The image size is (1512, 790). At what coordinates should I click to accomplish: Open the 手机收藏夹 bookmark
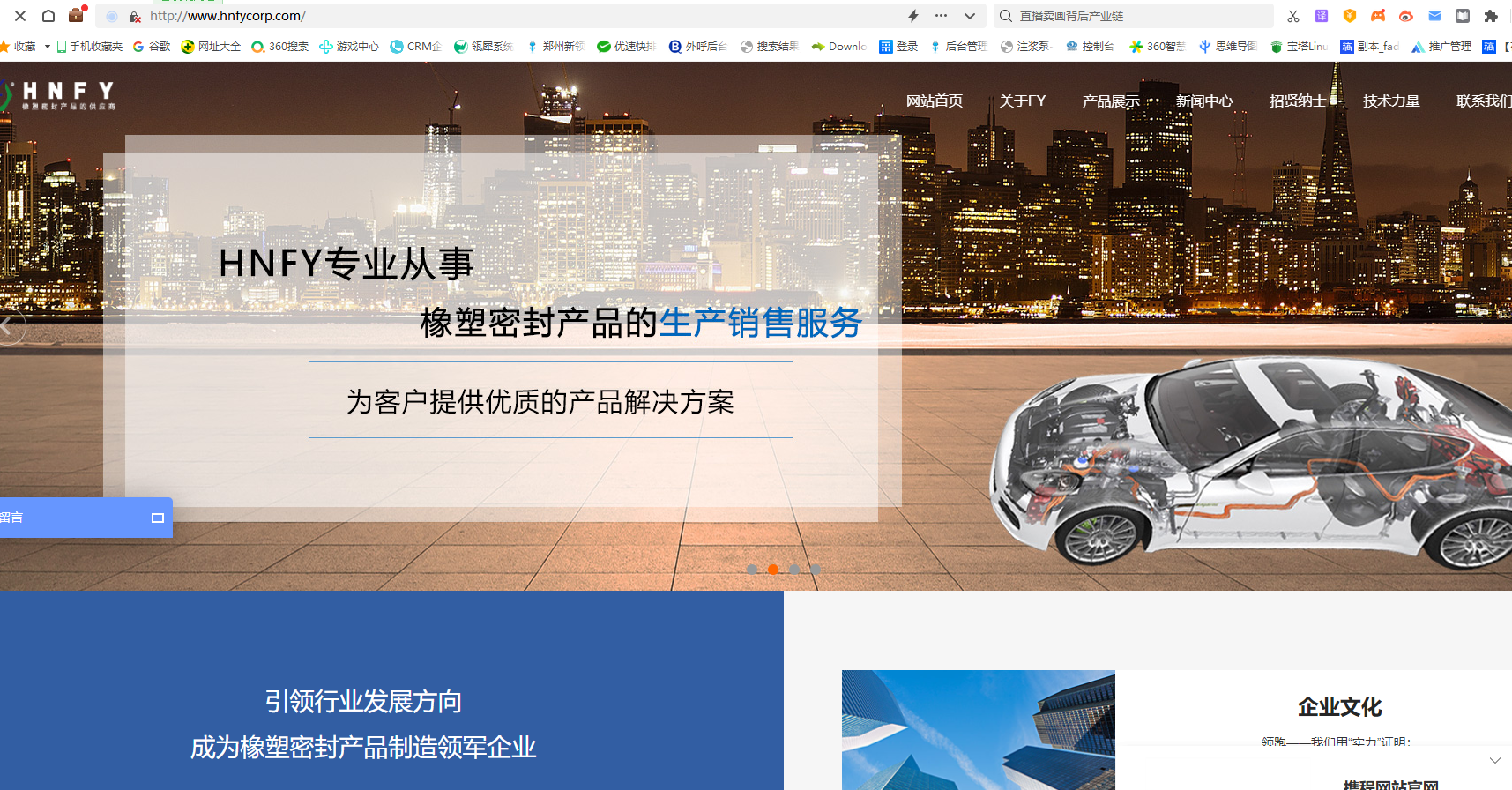(90, 47)
